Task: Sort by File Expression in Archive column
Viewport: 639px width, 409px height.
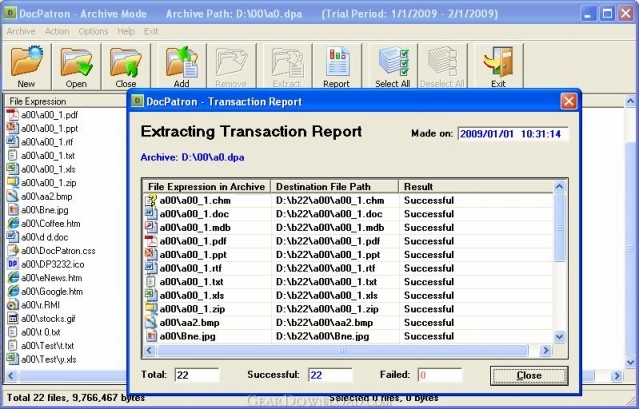Action: pos(207,187)
